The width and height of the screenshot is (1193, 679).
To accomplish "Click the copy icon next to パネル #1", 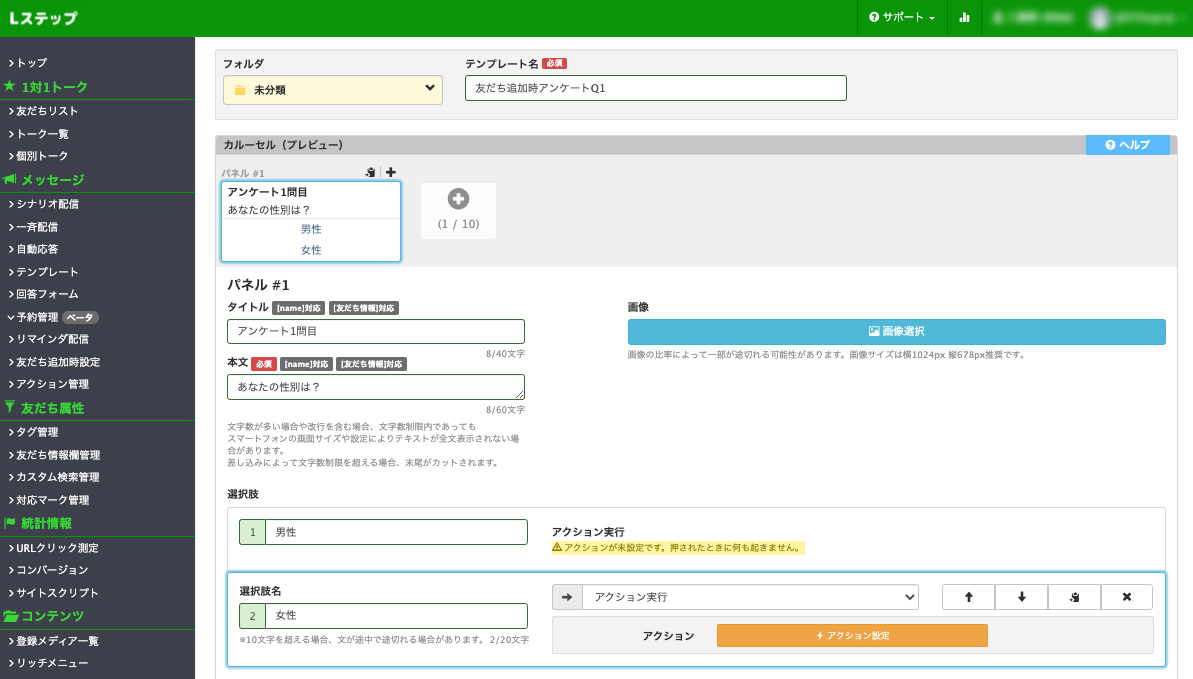I will pyautogui.click(x=370, y=172).
